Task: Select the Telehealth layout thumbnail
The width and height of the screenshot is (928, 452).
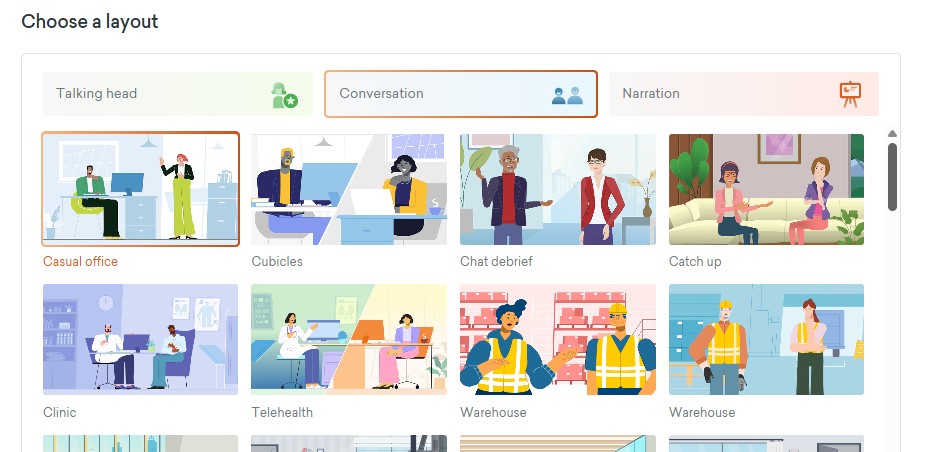Action: (x=349, y=340)
